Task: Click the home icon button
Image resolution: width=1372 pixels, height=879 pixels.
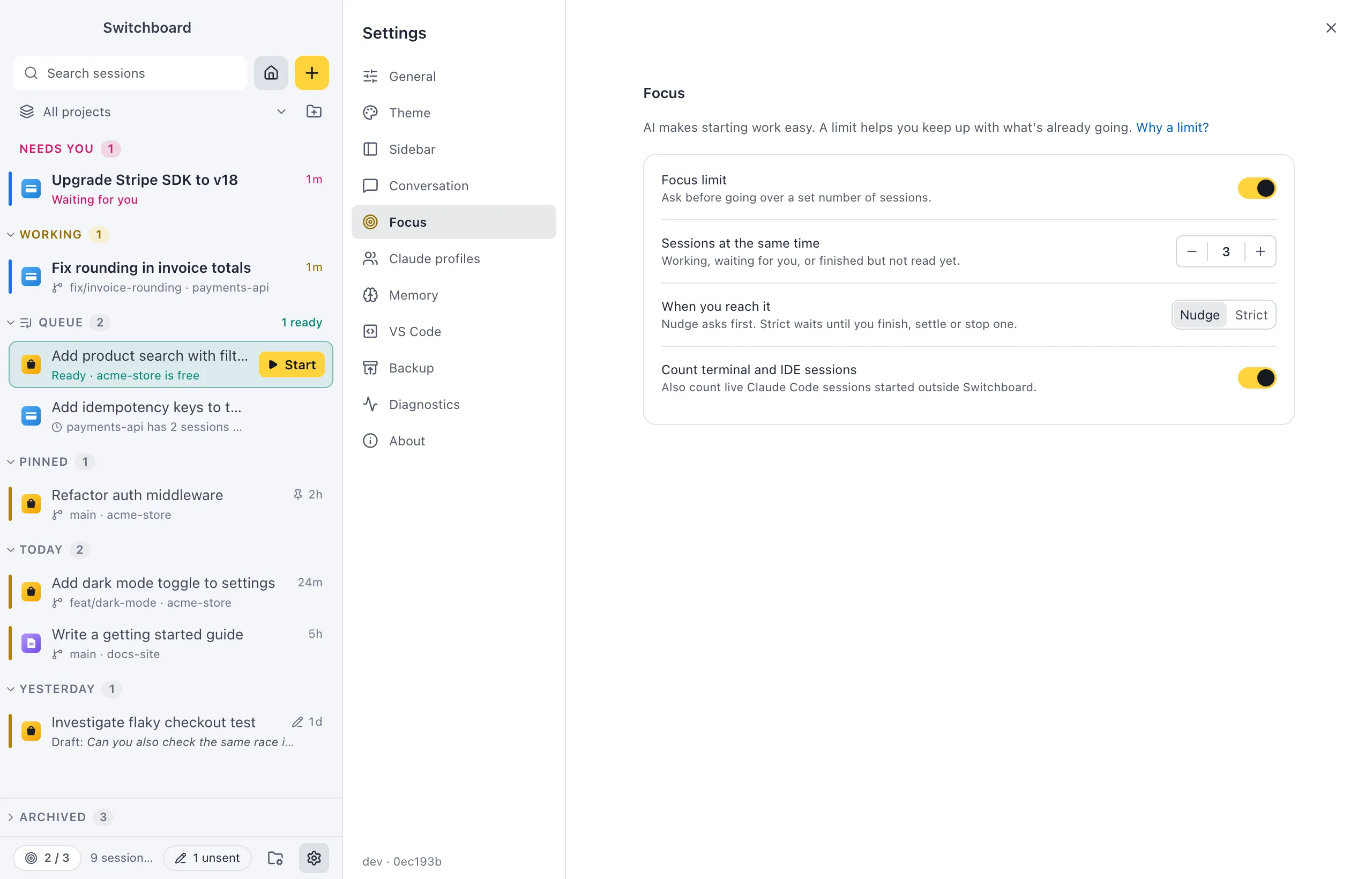Action: [x=271, y=73]
